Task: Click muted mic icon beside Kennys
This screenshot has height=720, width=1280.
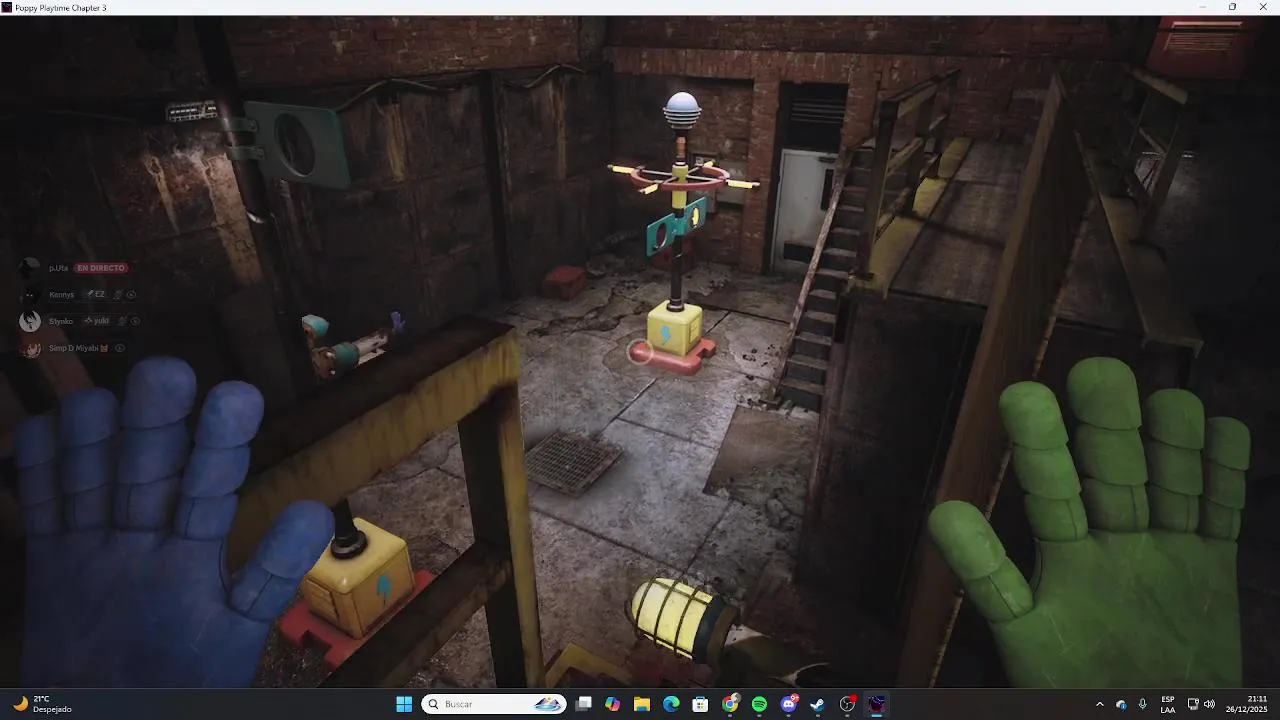Action: click(118, 295)
